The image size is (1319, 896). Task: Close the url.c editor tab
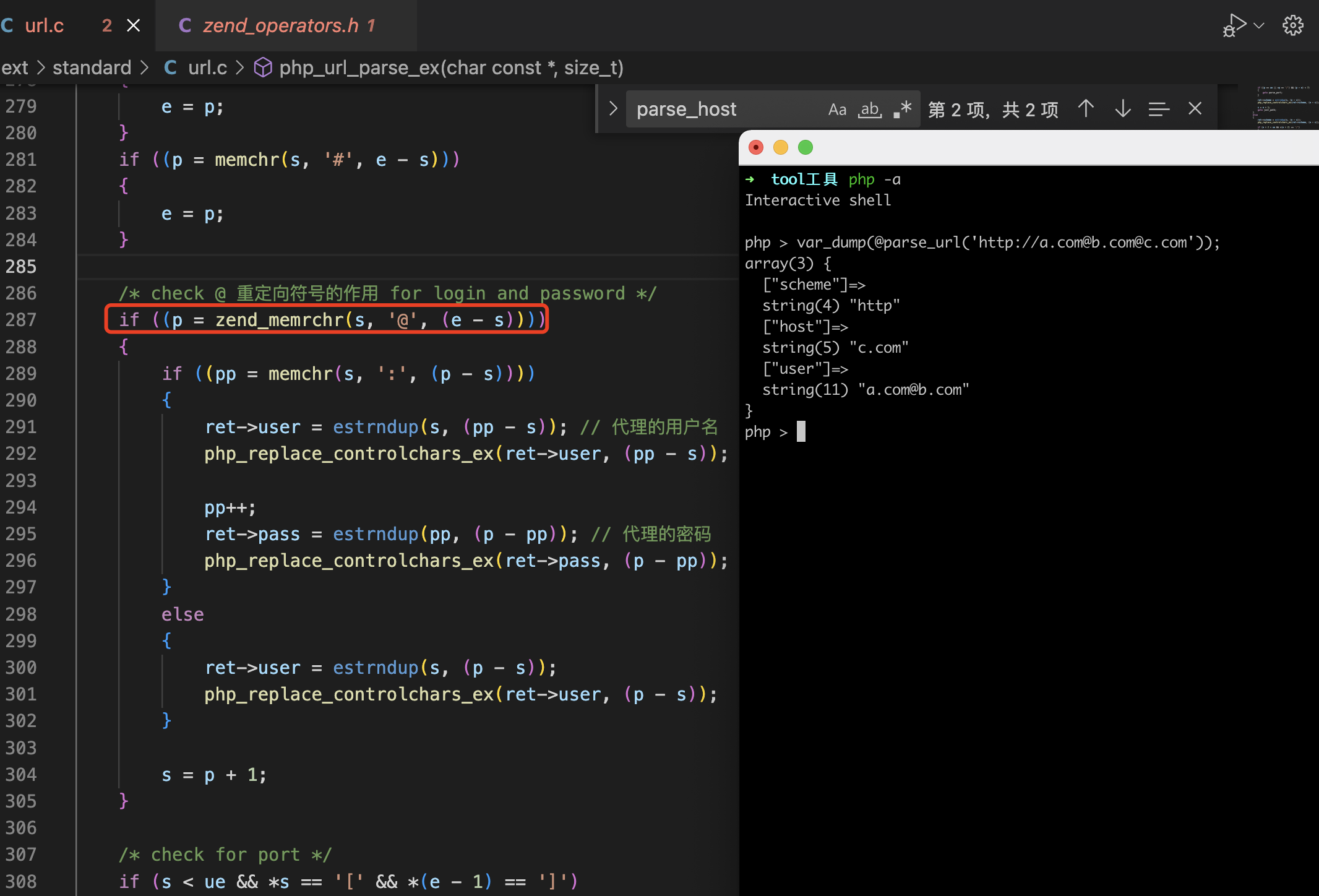tap(133, 25)
